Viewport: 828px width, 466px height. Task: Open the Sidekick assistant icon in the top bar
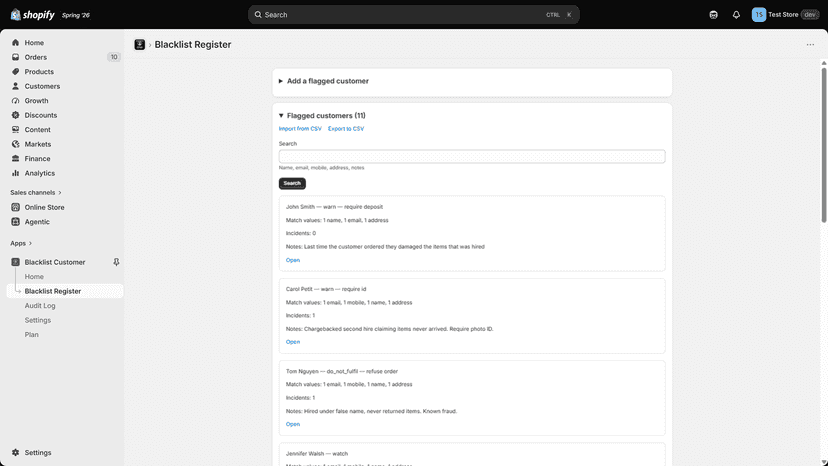713,15
